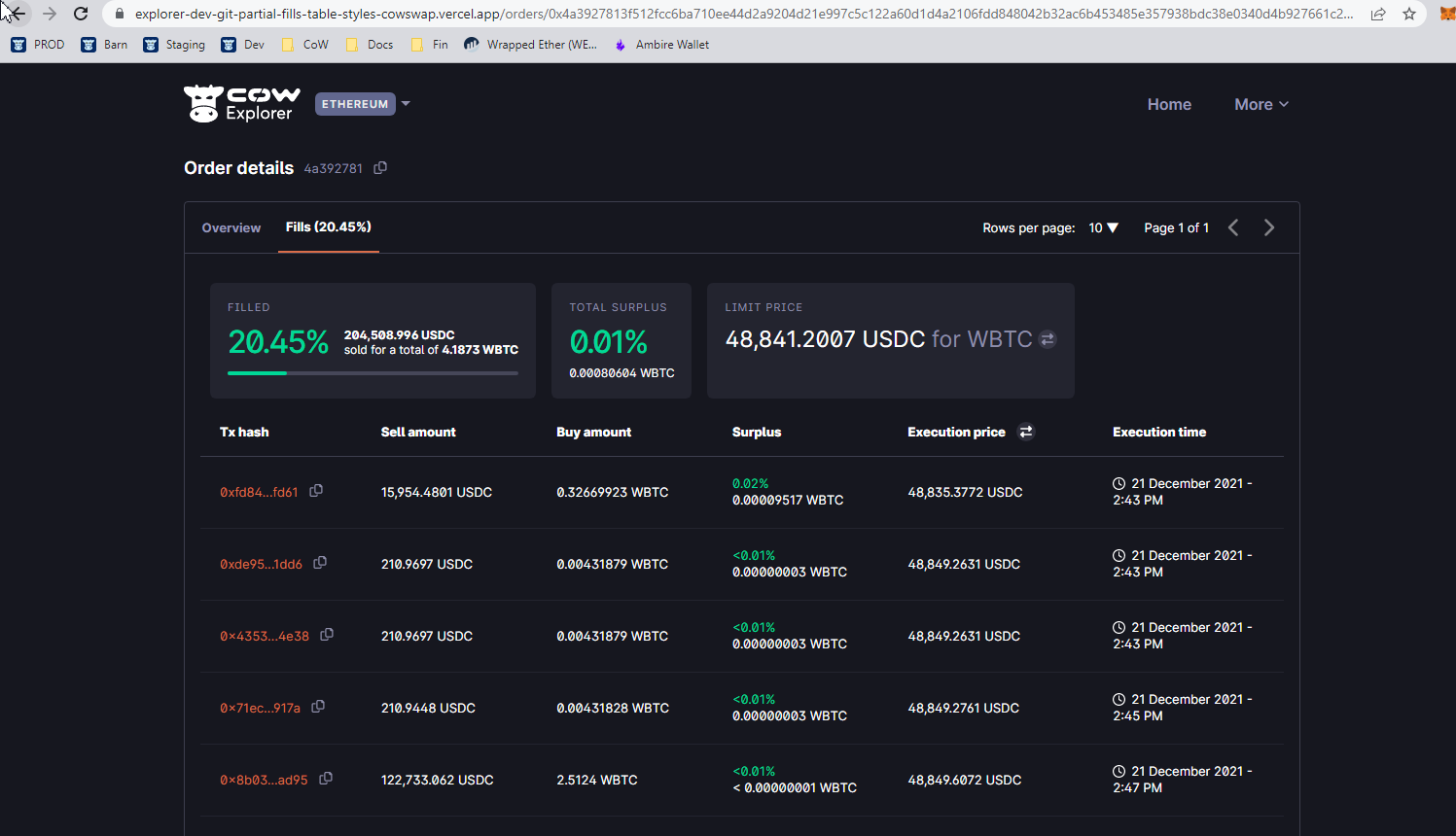Click the Buy amount column header

(x=593, y=432)
